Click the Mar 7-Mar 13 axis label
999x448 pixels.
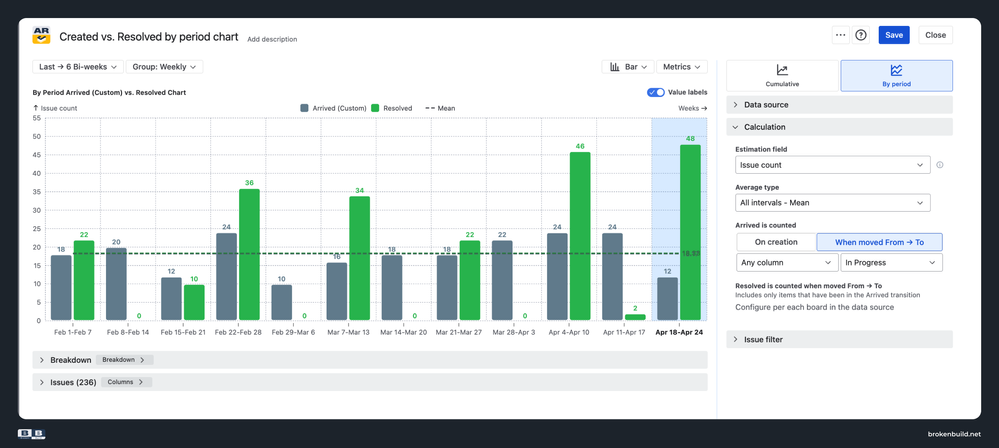pyautogui.click(x=348, y=333)
